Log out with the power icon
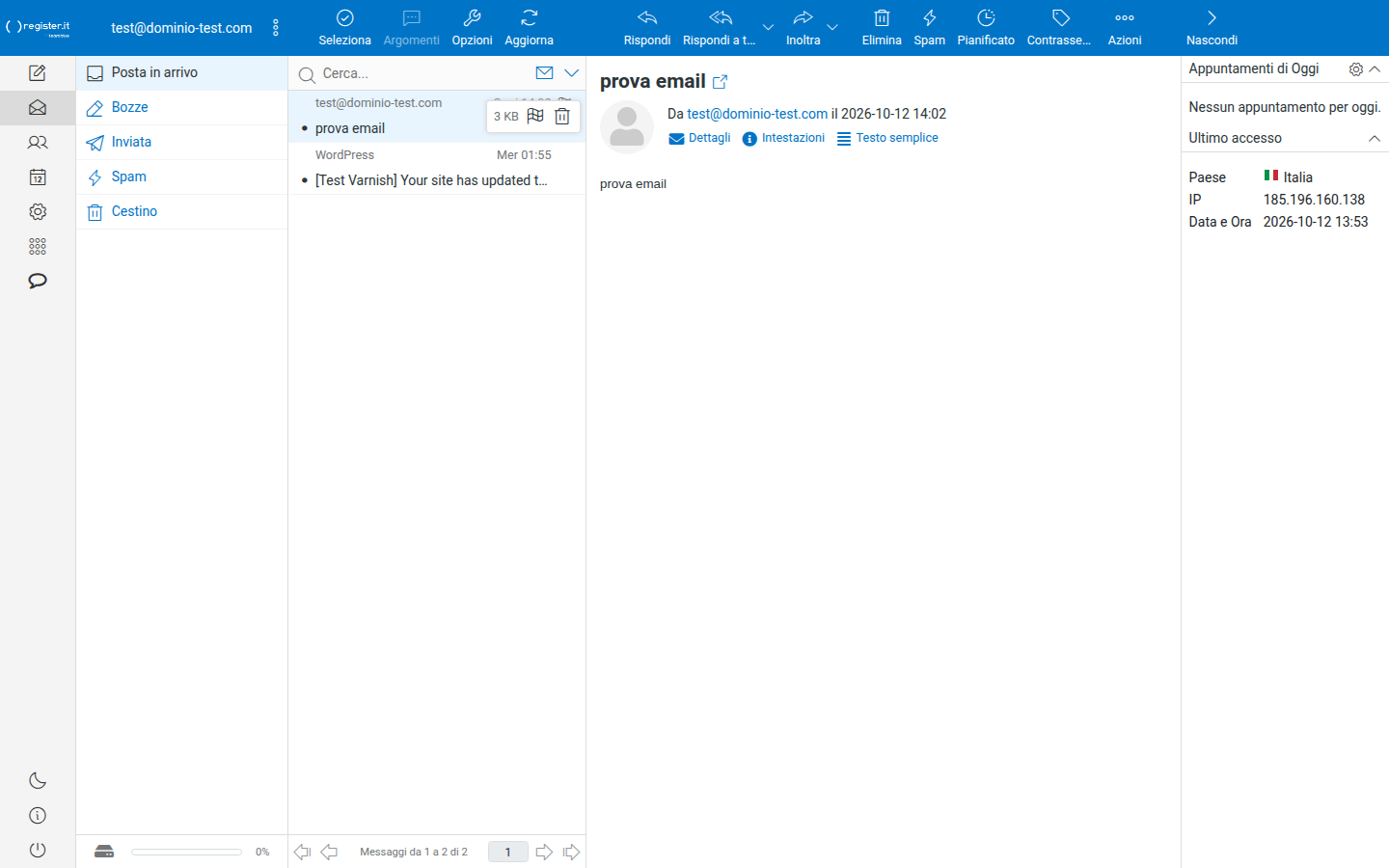The image size is (1389, 868). [38, 851]
